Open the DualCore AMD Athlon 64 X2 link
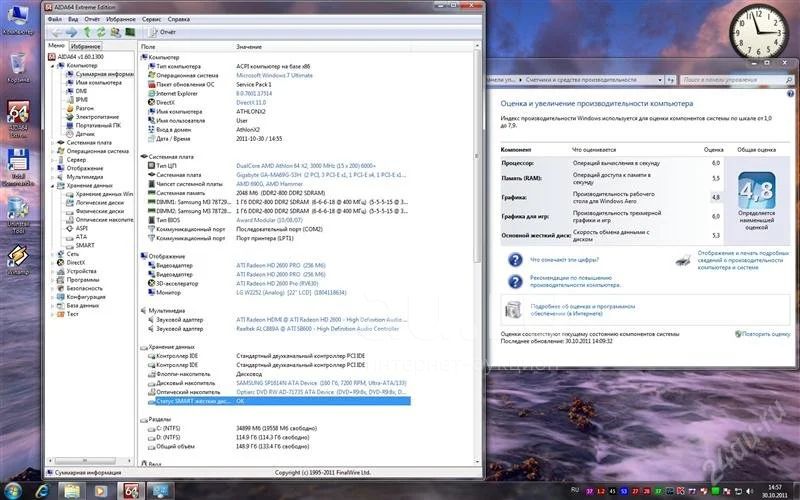Viewport: 800px width, 500px height. [x=306, y=166]
